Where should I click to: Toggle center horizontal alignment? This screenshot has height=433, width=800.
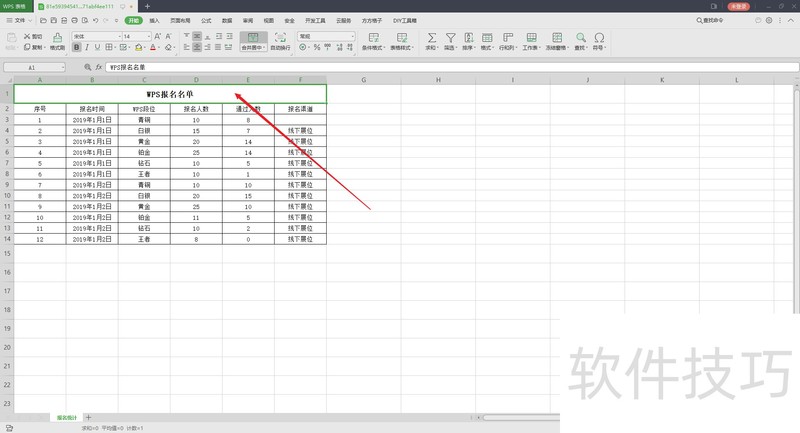(197, 47)
